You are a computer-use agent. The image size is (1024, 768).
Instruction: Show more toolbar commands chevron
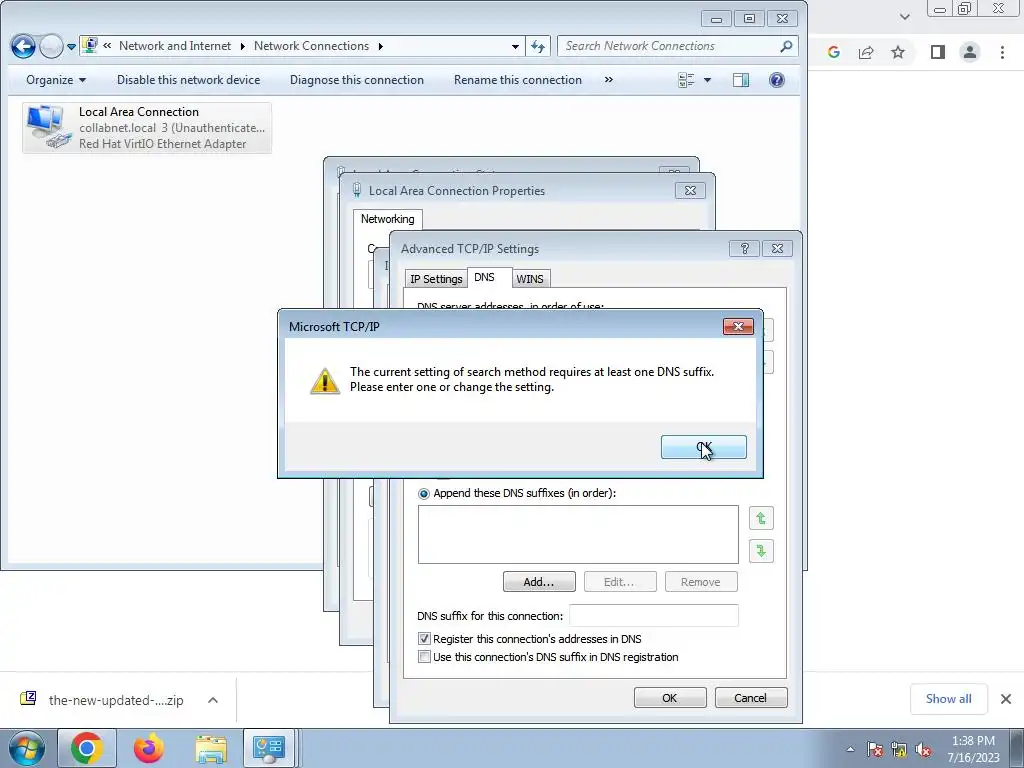[609, 80]
